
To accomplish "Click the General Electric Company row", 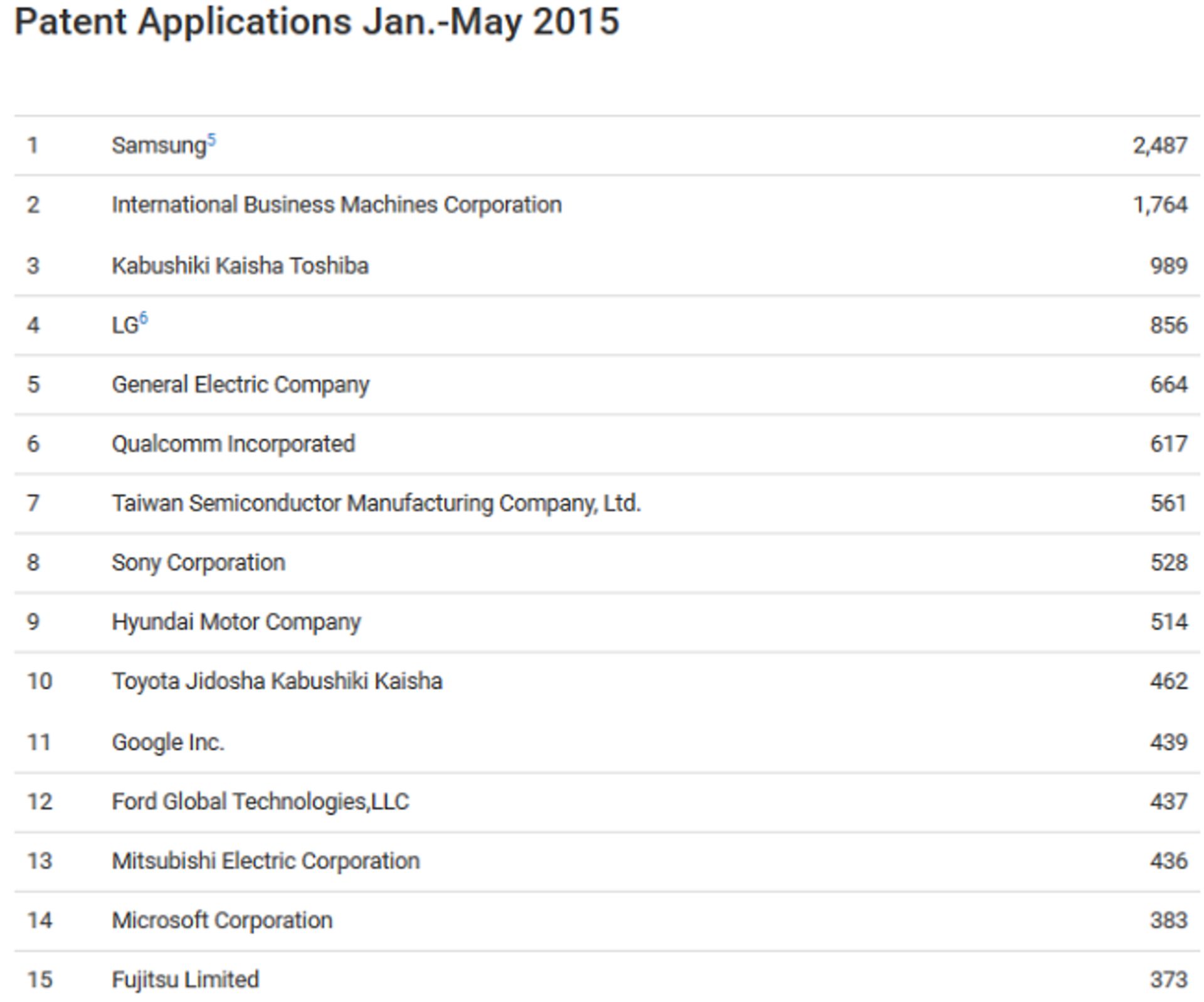I will (240, 384).
